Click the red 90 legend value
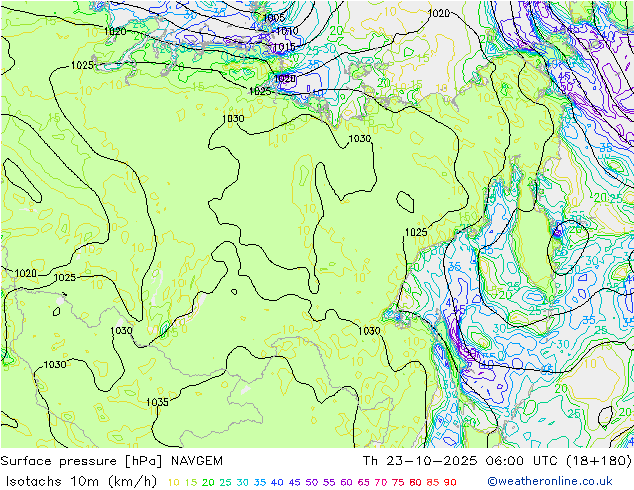 tap(450, 482)
